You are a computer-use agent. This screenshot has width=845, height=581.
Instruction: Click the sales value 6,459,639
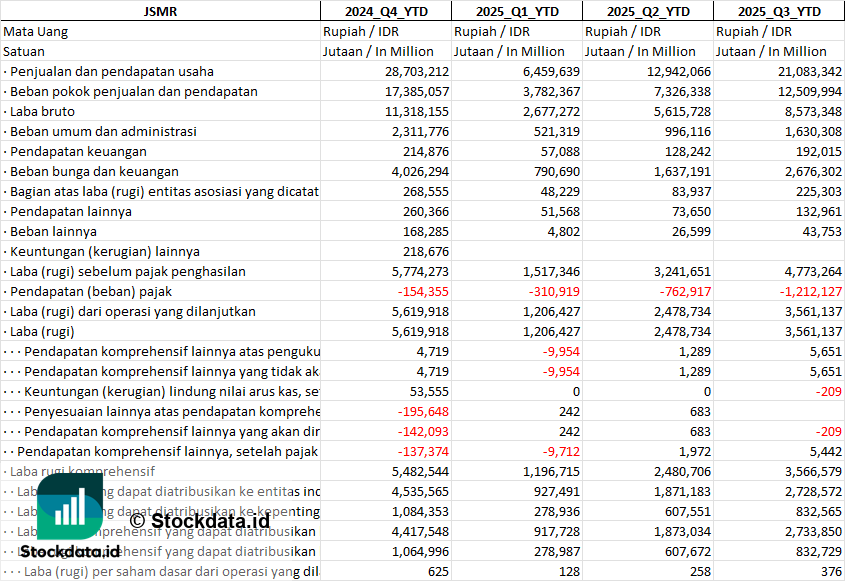point(551,72)
